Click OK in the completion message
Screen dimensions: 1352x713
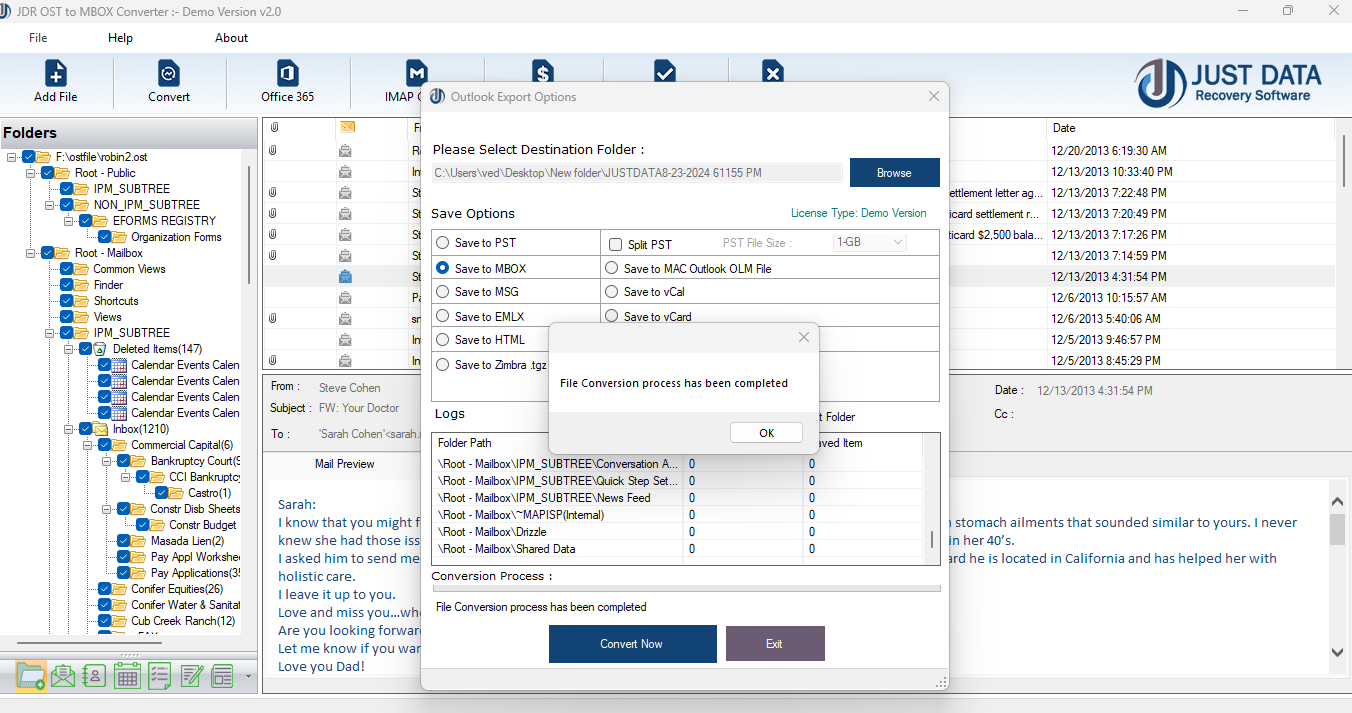coord(766,433)
